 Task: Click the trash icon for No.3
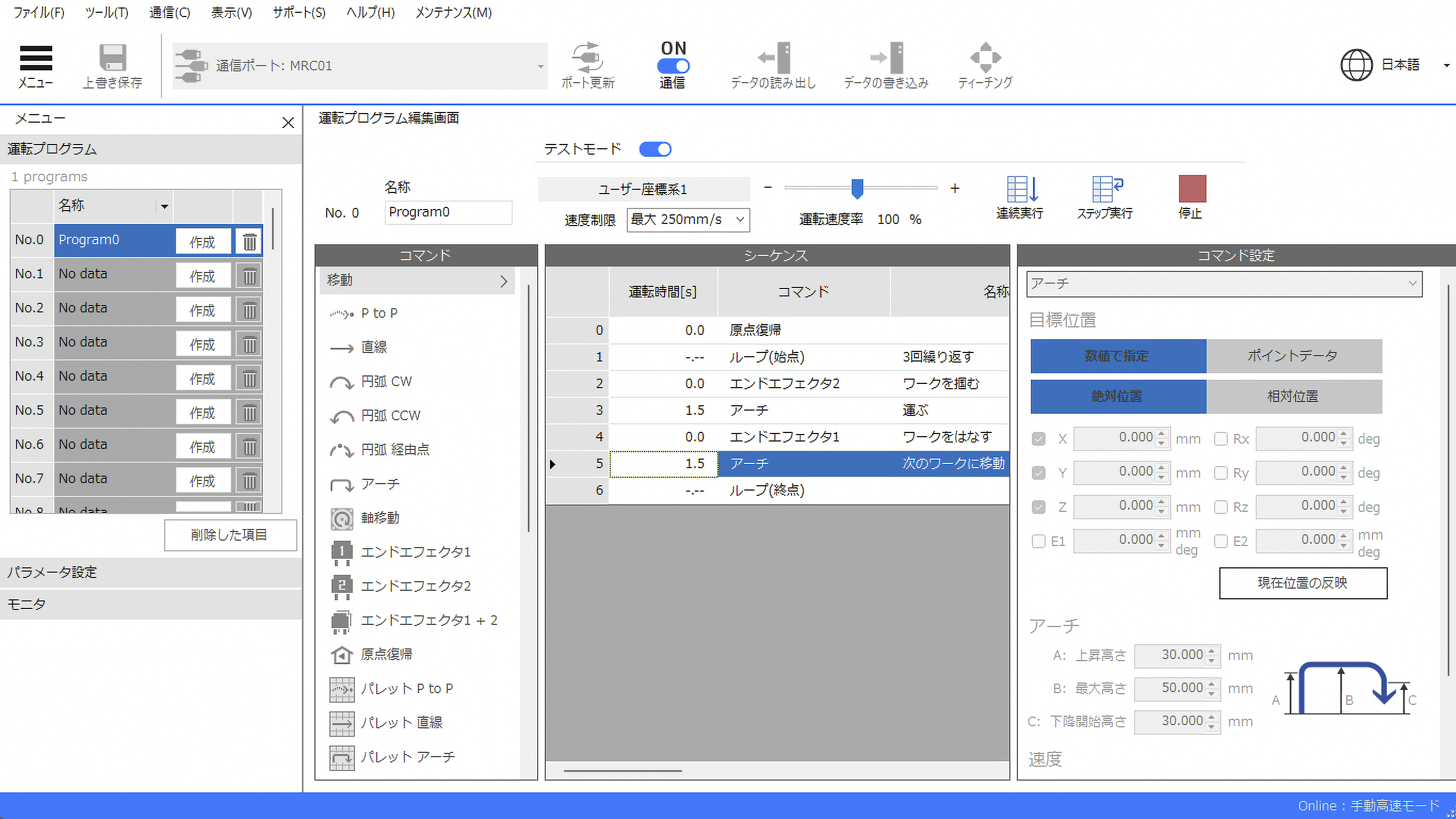point(249,344)
